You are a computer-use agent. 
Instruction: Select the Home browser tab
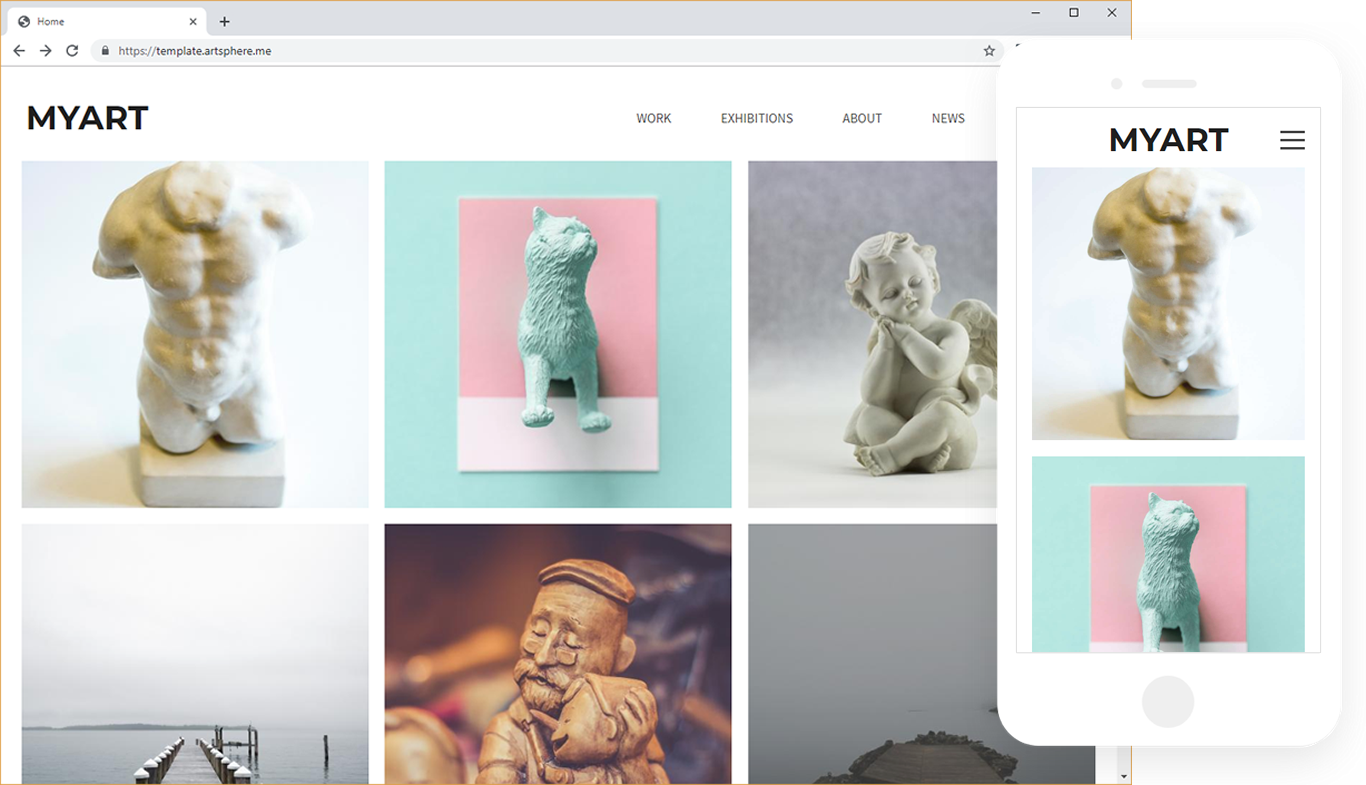tap(107, 21)
